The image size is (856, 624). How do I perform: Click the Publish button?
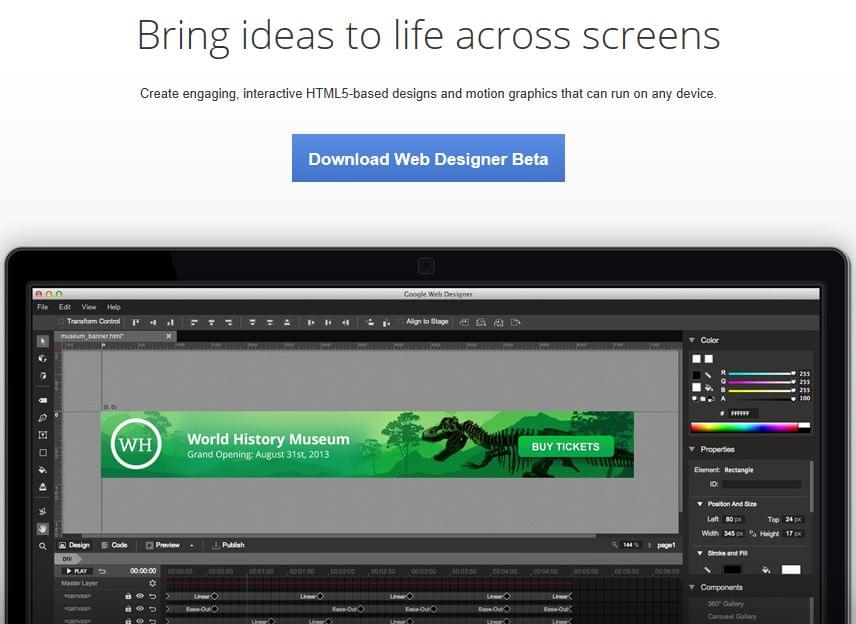pos(228,545)
